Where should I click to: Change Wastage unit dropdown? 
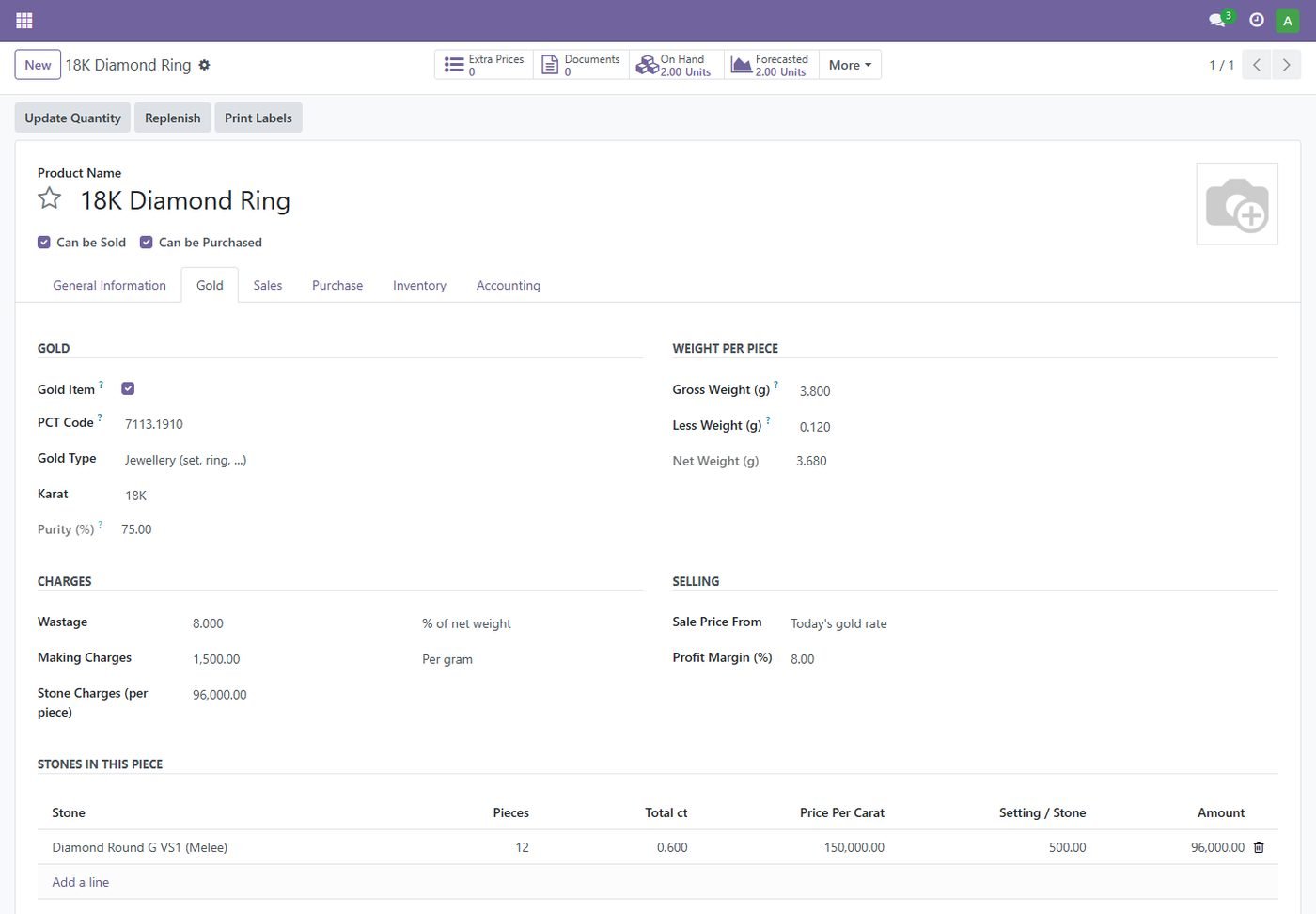coord(531,623)
